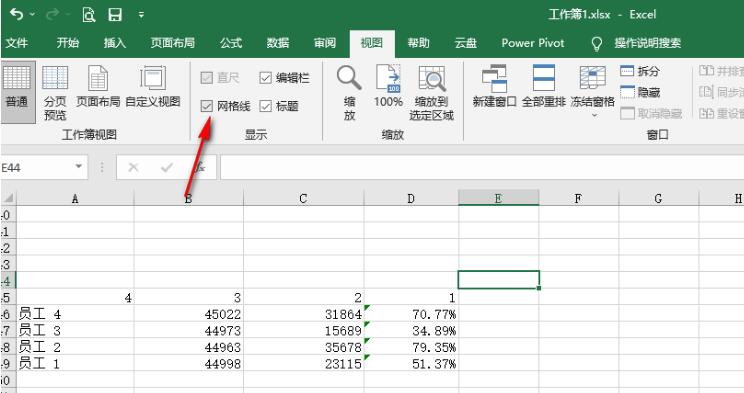Click the Insert Function fx button

tap(200, 167)
